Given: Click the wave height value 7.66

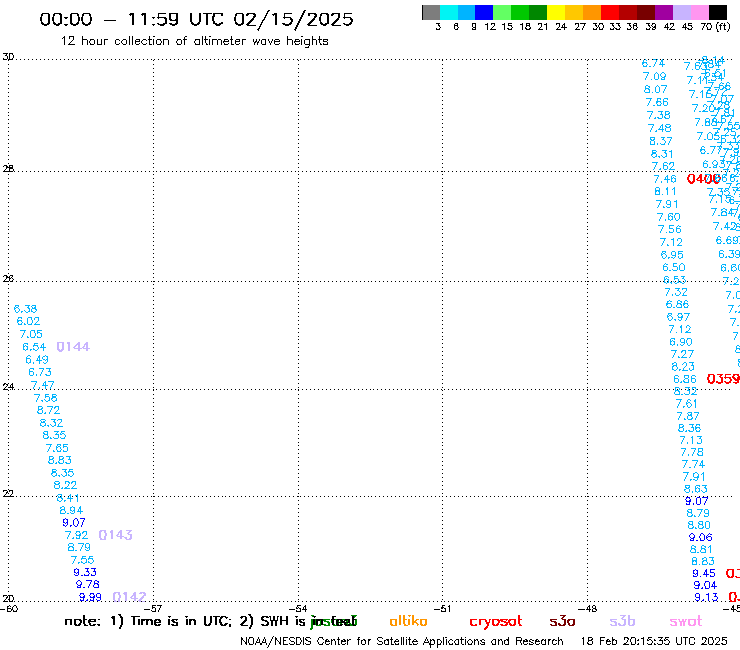Looking at the screenshot, I should (657, 102).
